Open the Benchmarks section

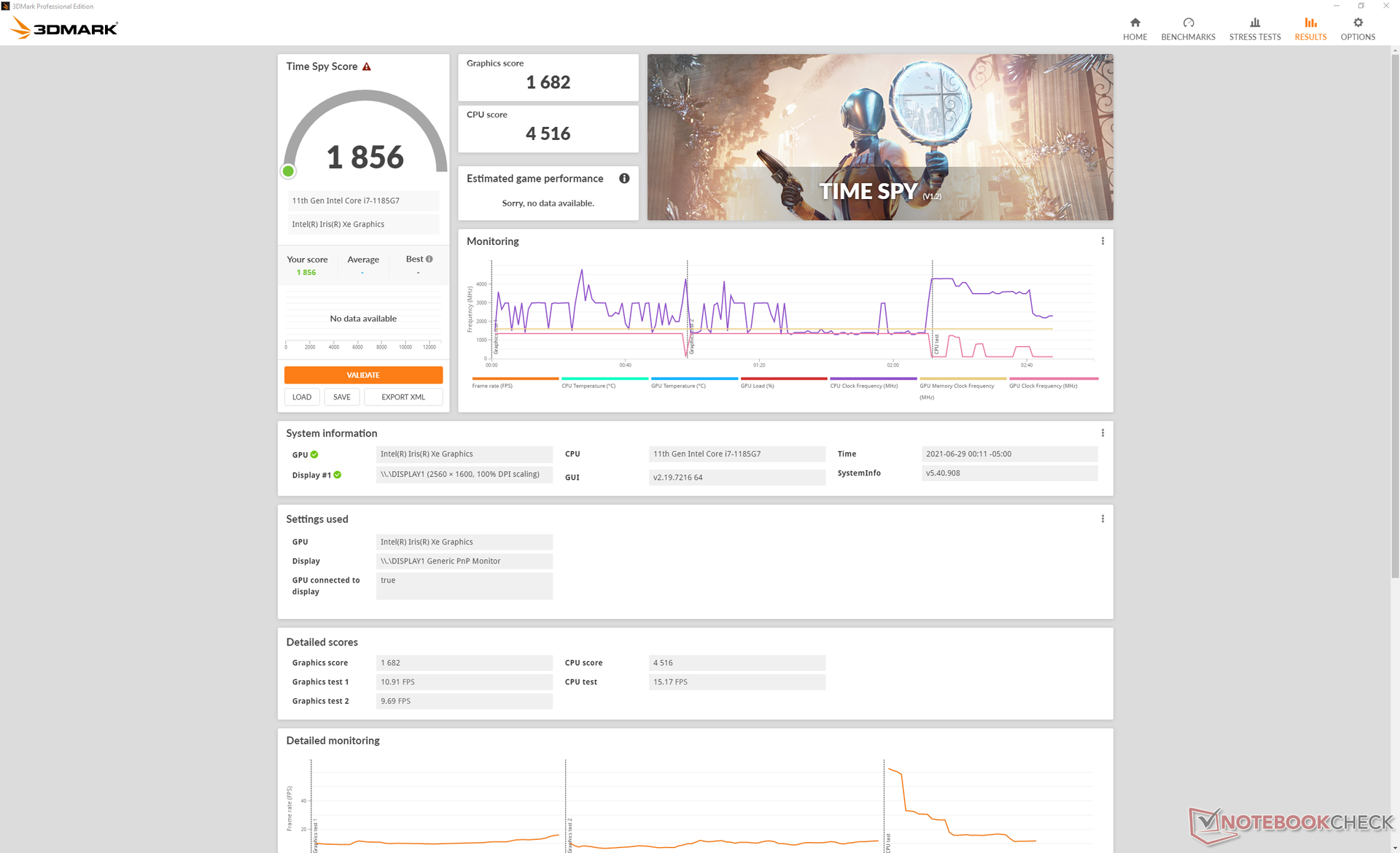[1188, 29]
